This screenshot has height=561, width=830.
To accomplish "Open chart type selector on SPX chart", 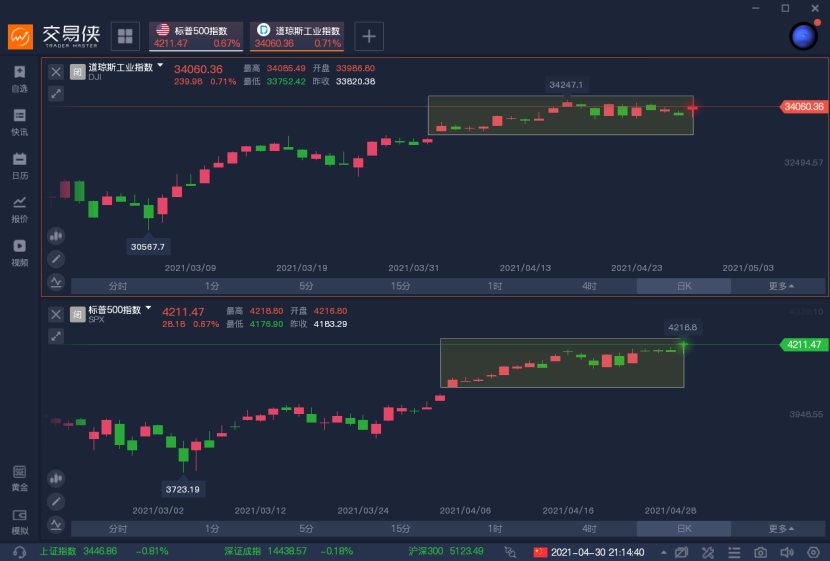I will coord(56,478).
